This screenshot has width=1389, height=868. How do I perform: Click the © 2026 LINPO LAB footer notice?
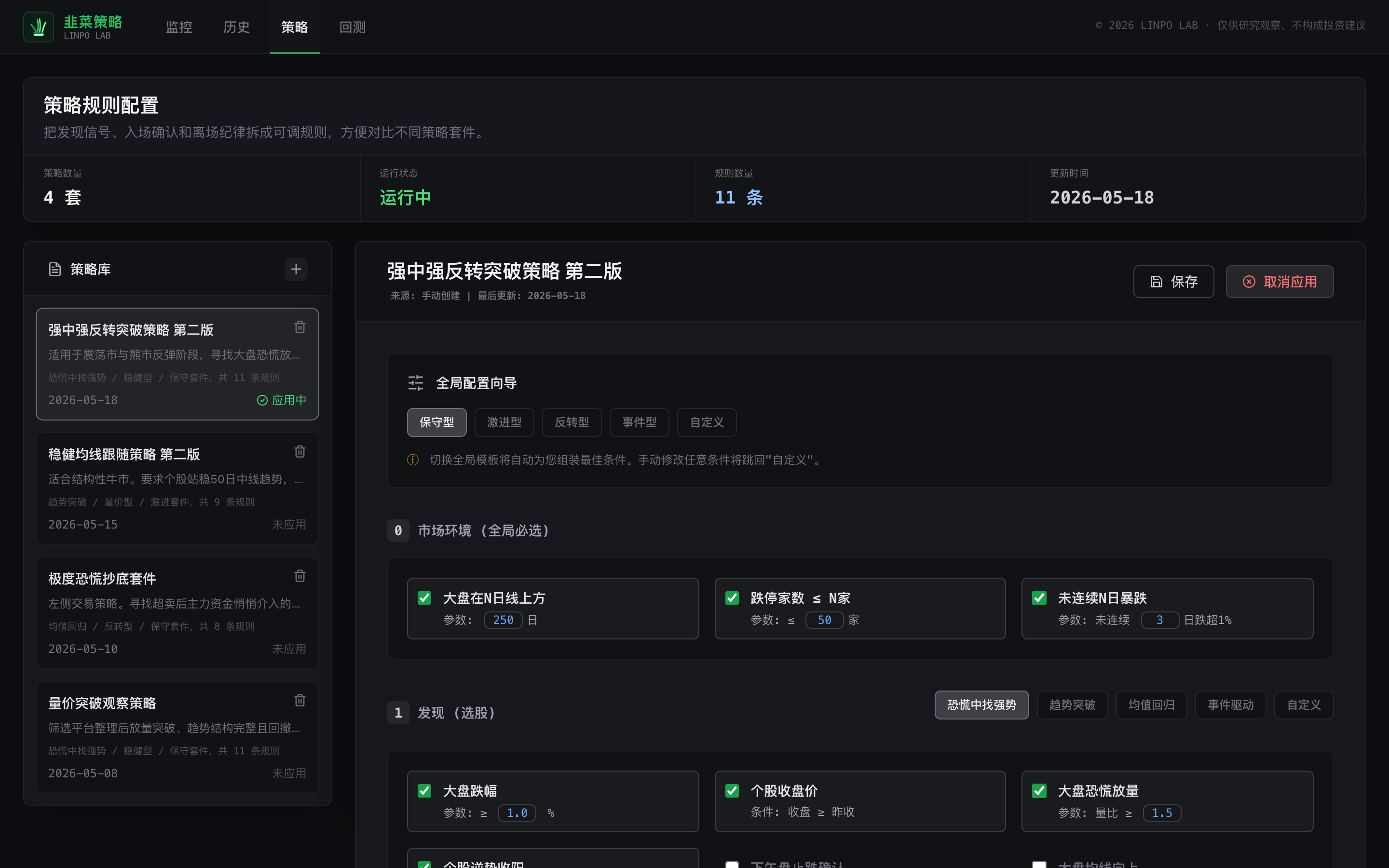pos(1230,25)
